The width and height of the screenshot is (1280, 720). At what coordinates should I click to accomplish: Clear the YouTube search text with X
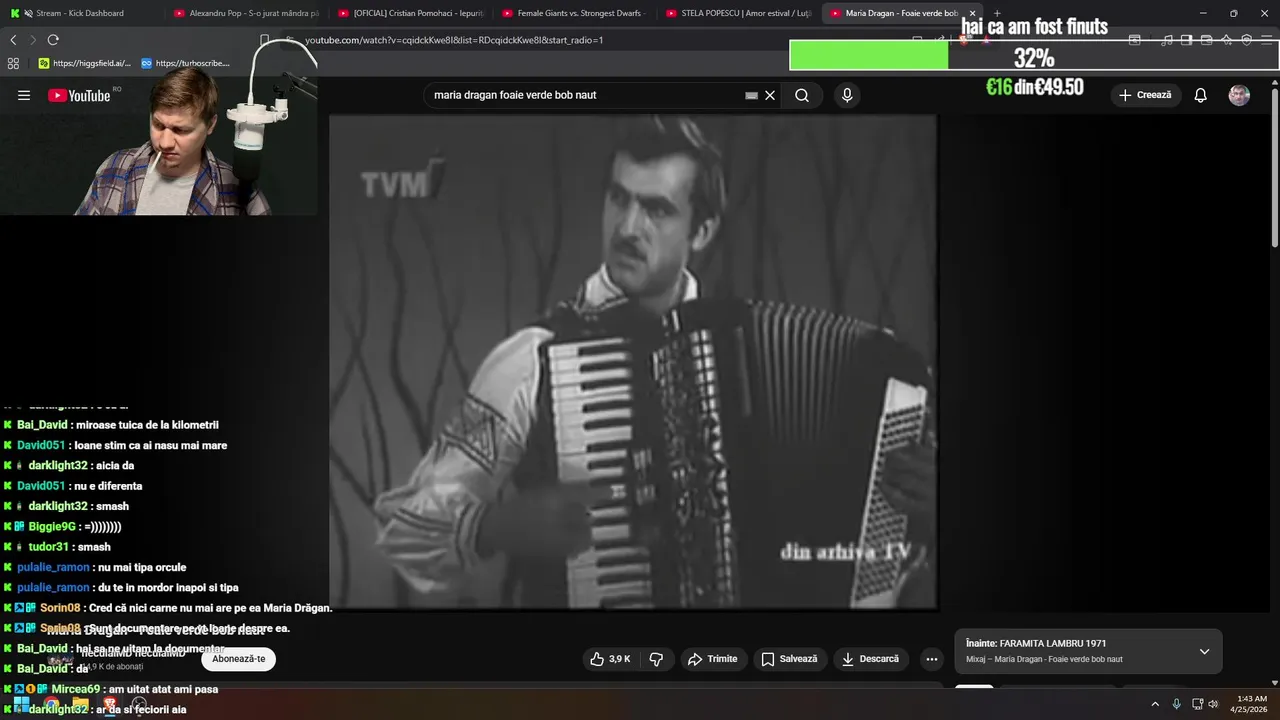click(770, 95)
